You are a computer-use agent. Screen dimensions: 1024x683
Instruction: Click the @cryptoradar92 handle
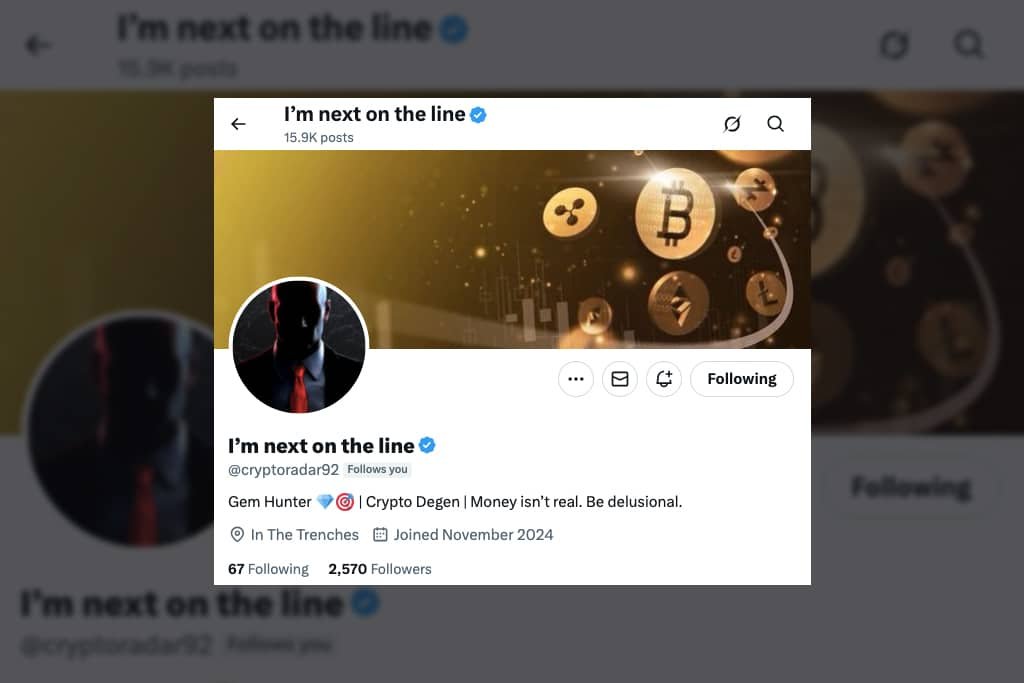(x=284, y=470)
